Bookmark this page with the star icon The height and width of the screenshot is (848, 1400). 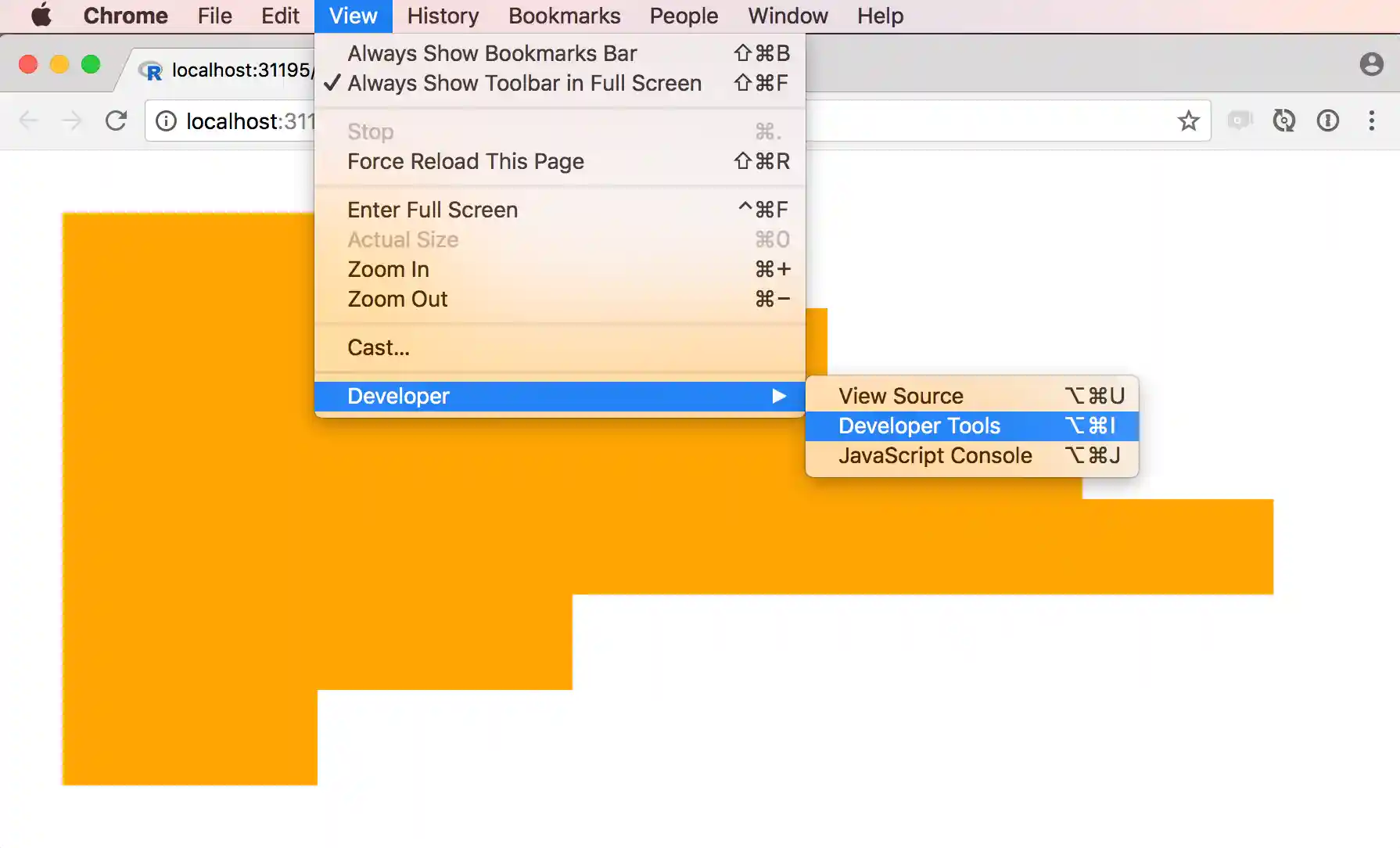point(1189,120)
